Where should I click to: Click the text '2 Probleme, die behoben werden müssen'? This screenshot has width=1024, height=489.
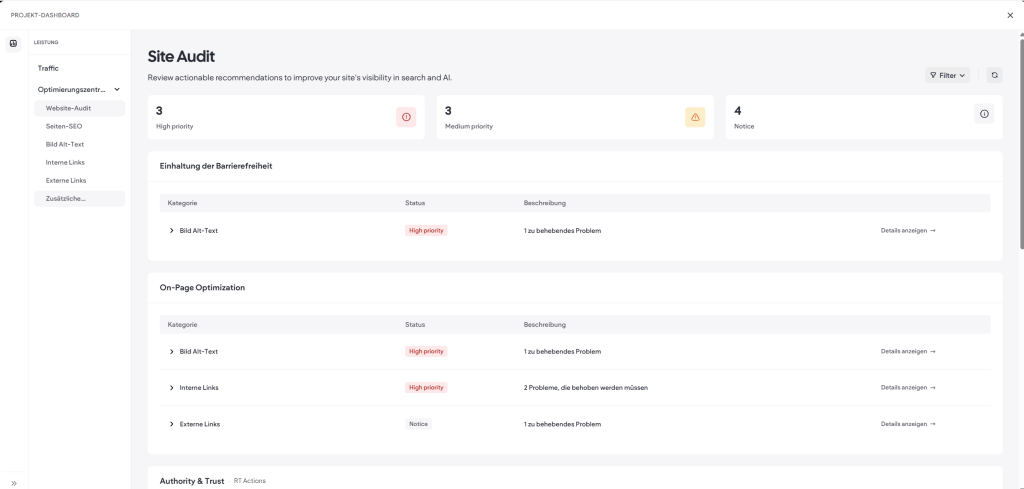(585, 388)
